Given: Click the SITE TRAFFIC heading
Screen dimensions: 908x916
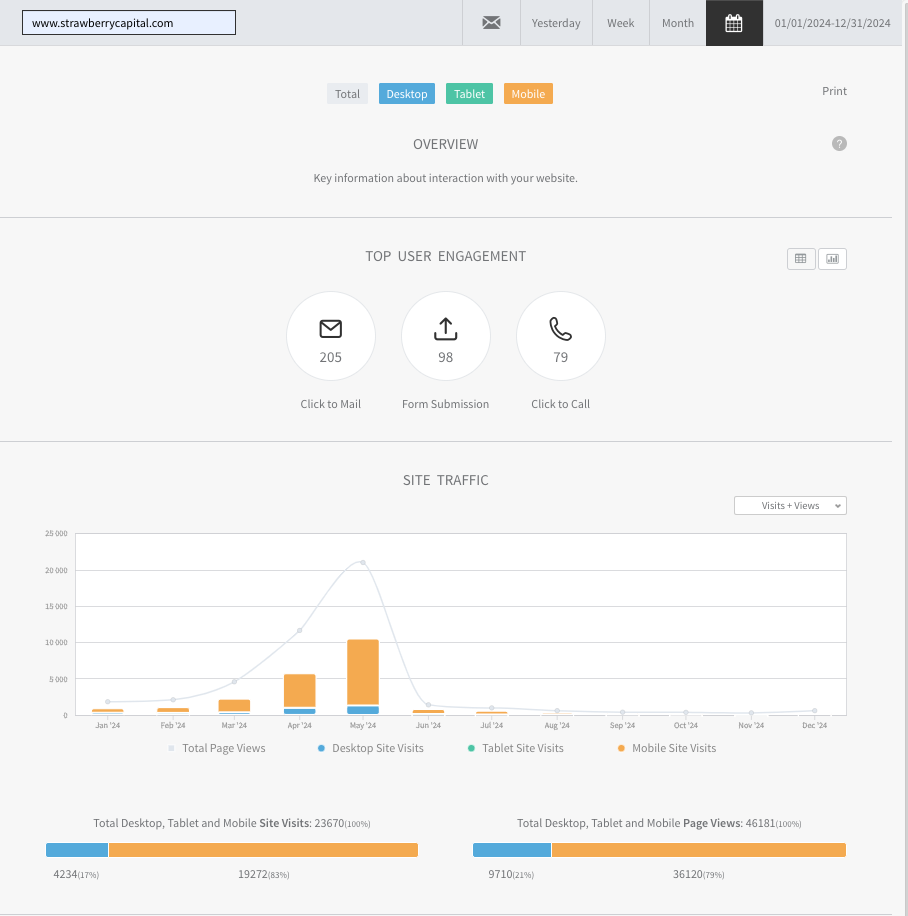Looking at the screenshot, I should coord(446,480).
